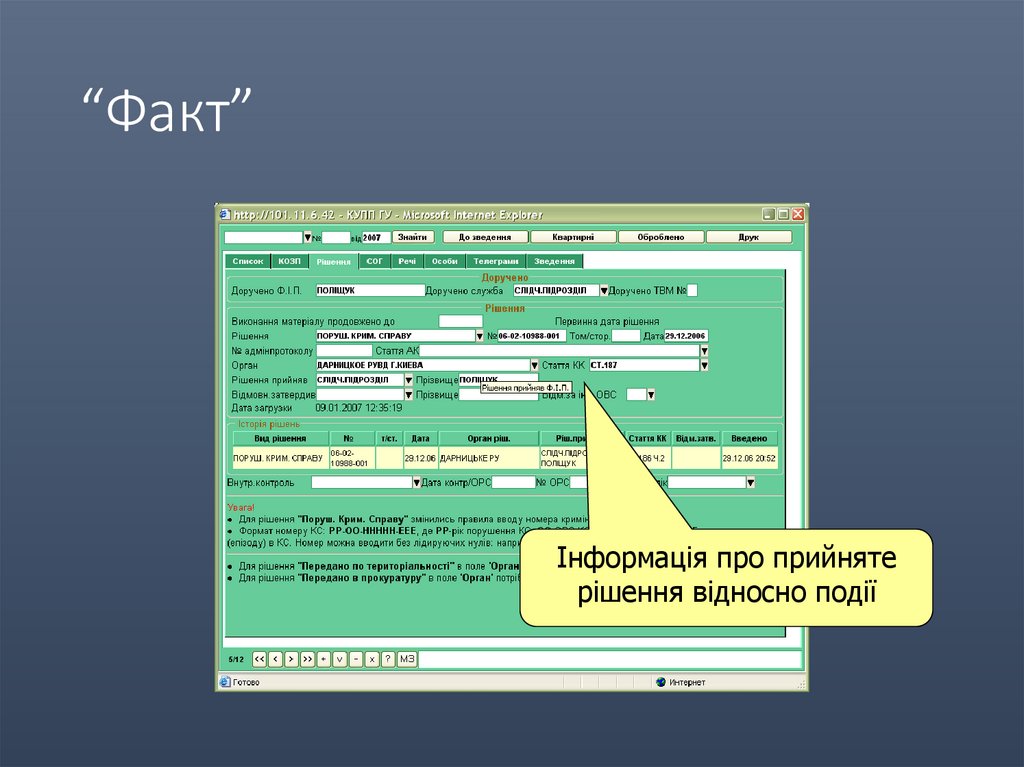
Task: Select the Рішення tab
Action: [x=334, y=261]
